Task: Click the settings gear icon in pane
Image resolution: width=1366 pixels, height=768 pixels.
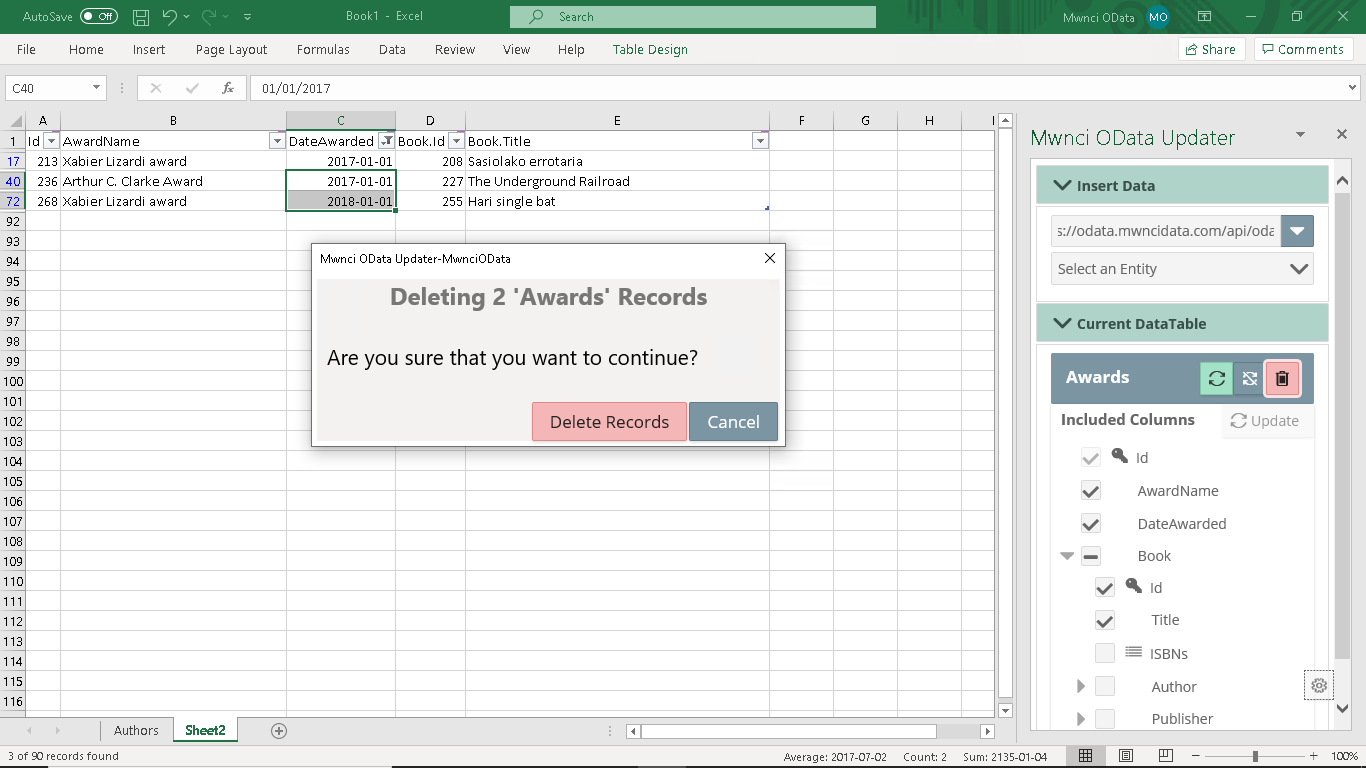Action: pos(1319,686)
